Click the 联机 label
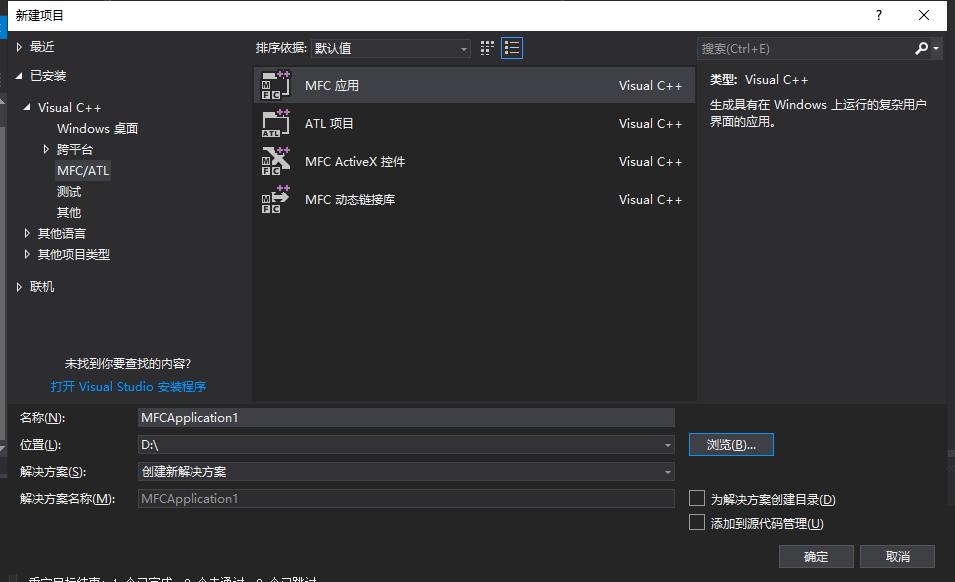 [x=42, y=287]
